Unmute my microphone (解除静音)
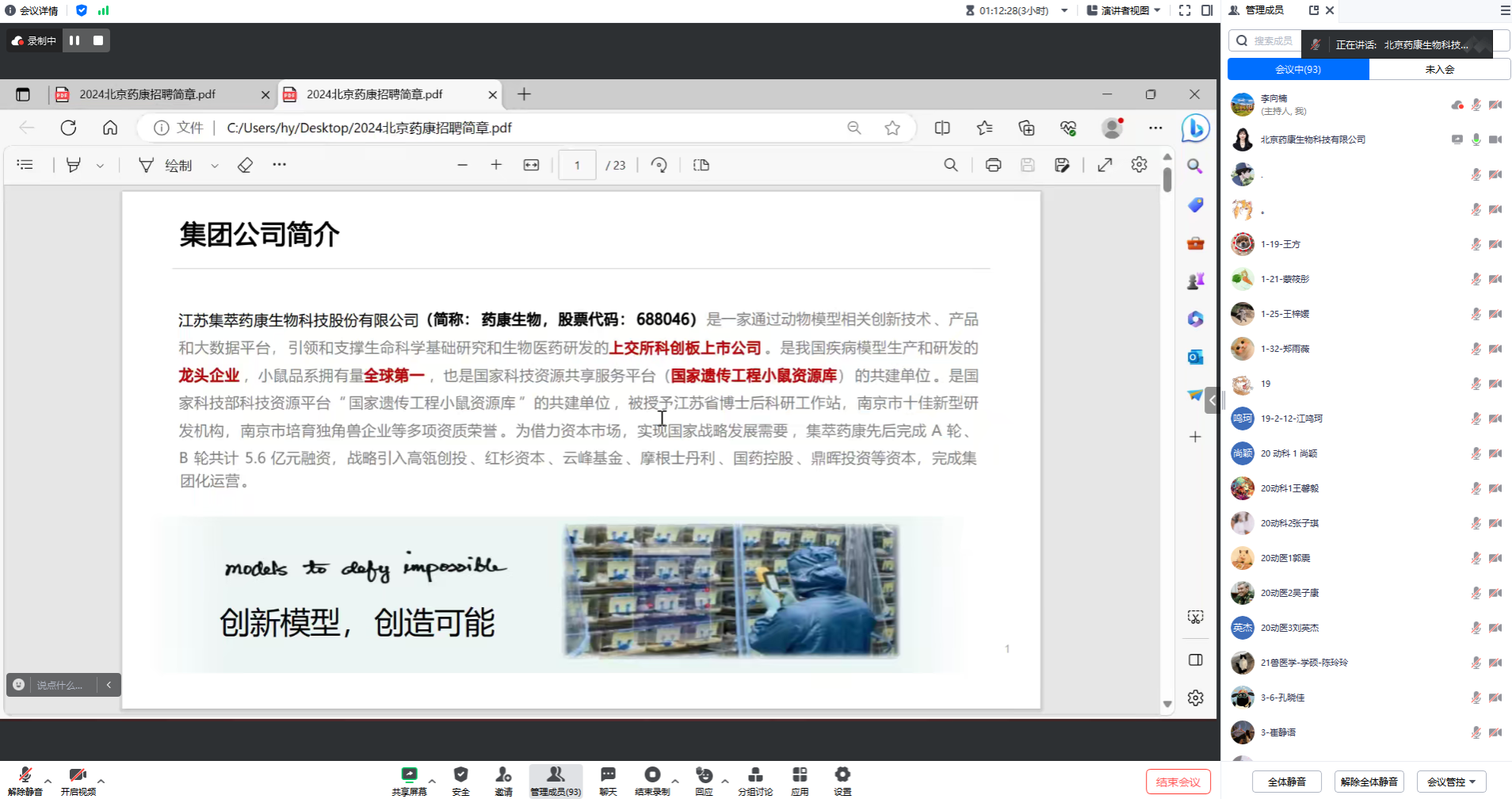Screen dimensions: 1512x799 [x=25, y=775]
